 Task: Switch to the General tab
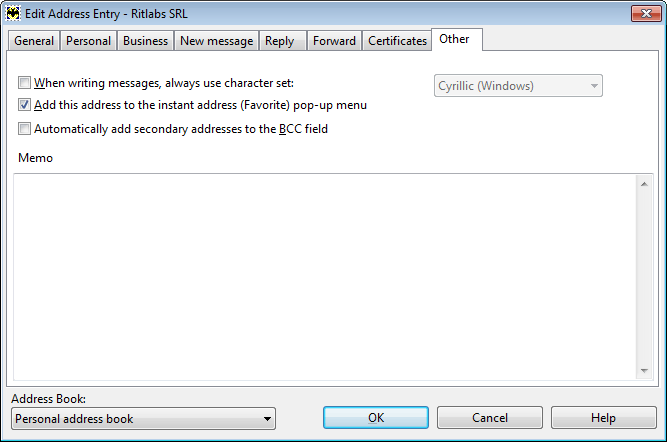pos(34,41)
